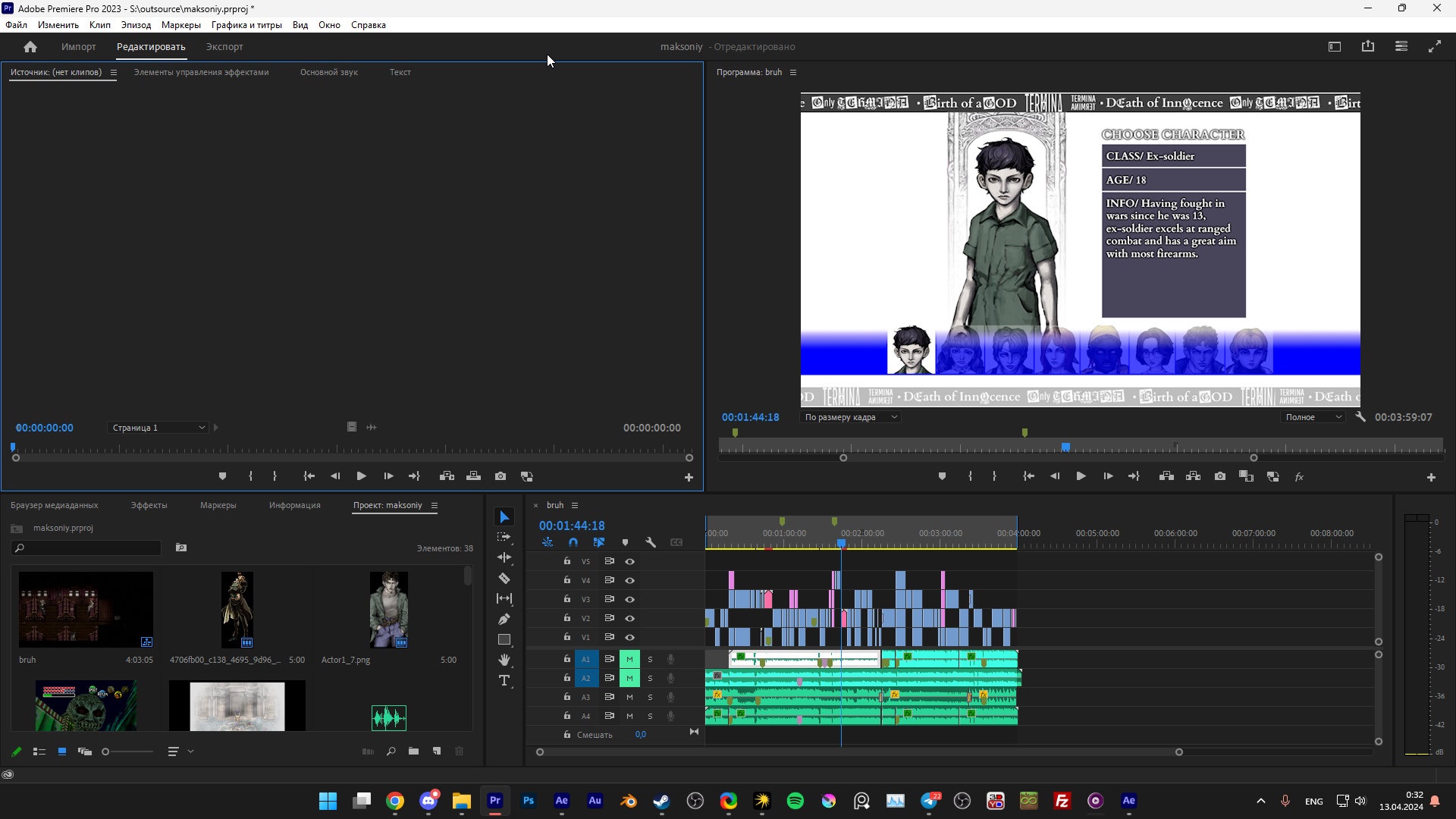Play in Program monitor
The height and width of the screenshot is (819, 1456).
tap(1081, 476)
